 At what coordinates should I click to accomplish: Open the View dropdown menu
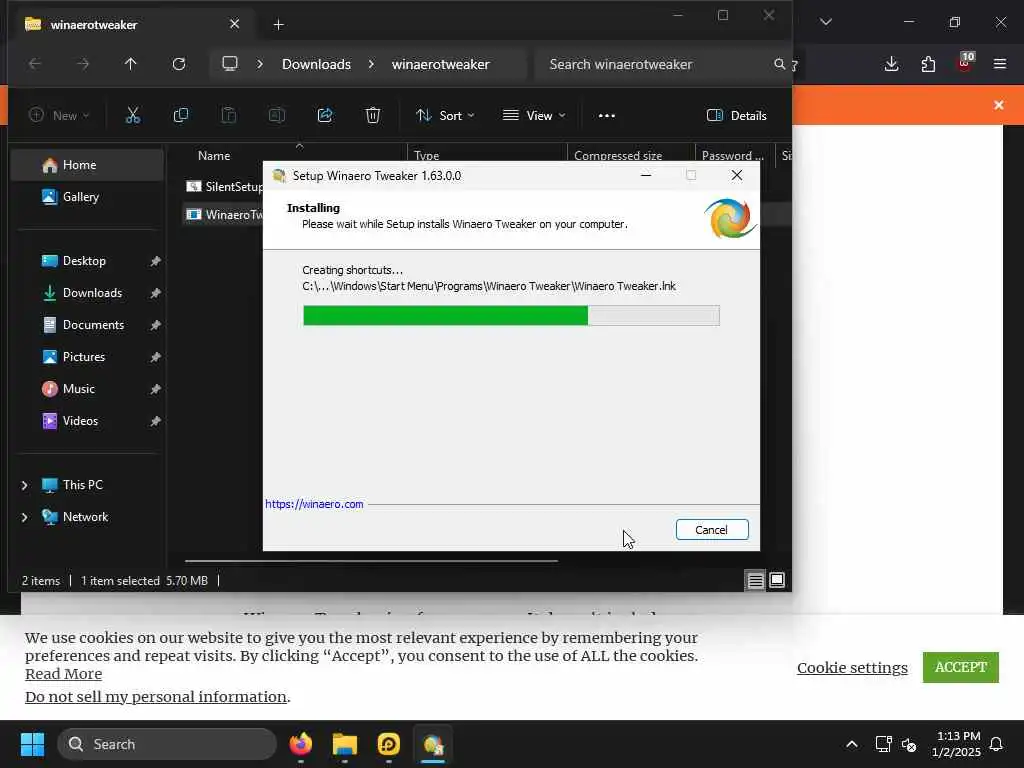(x=534, y=116)
